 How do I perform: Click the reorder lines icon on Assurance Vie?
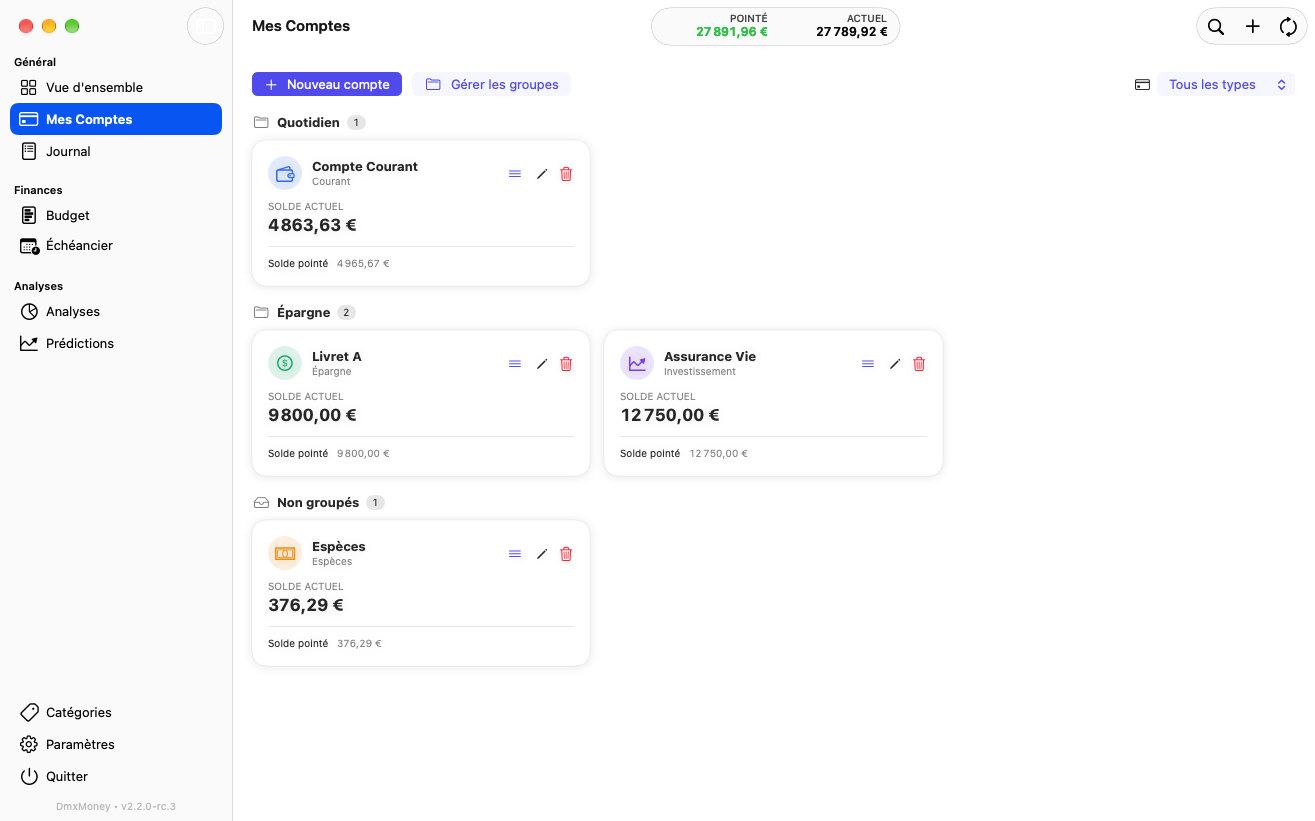coord(868,364)
